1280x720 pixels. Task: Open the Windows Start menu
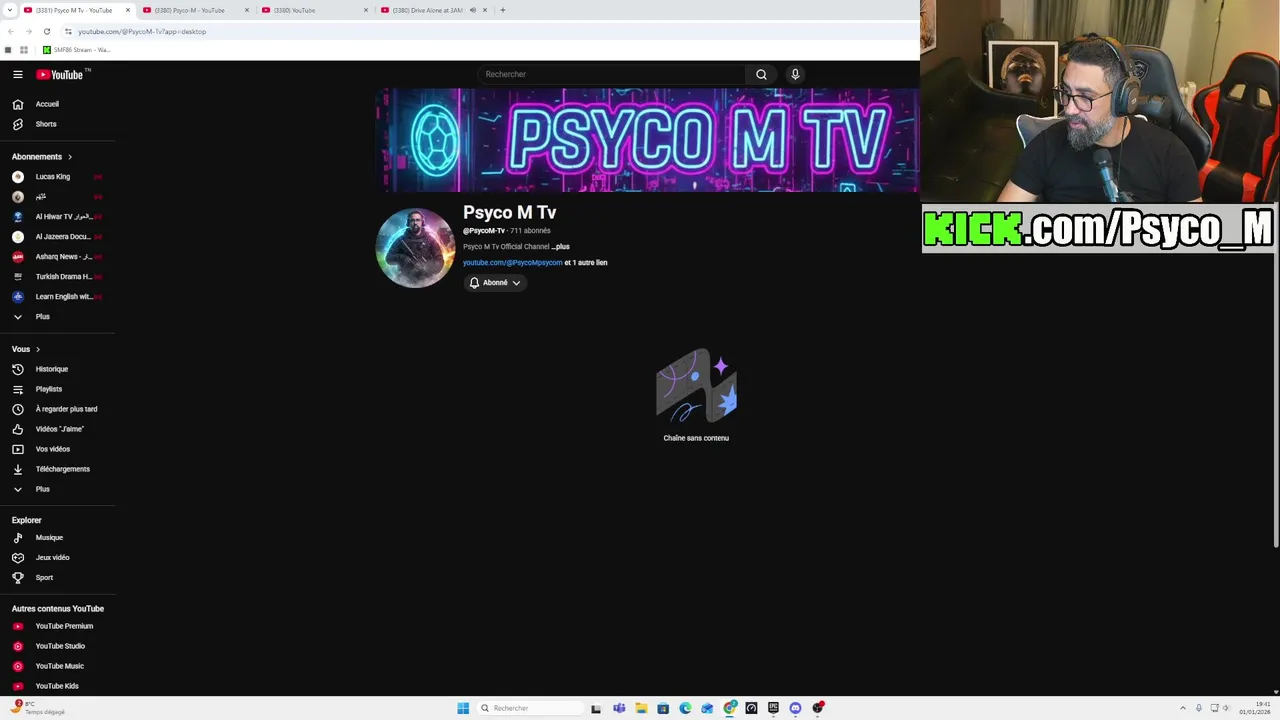point(463,708)
